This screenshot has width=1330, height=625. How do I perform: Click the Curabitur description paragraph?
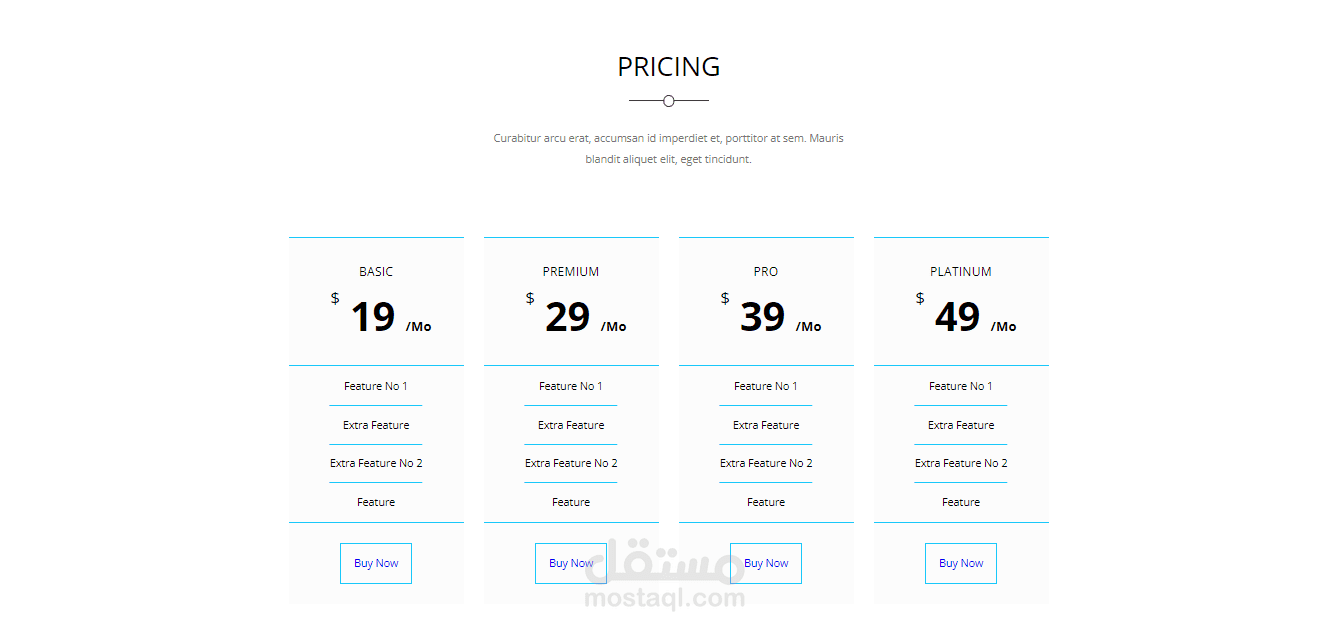click(669, 149)
